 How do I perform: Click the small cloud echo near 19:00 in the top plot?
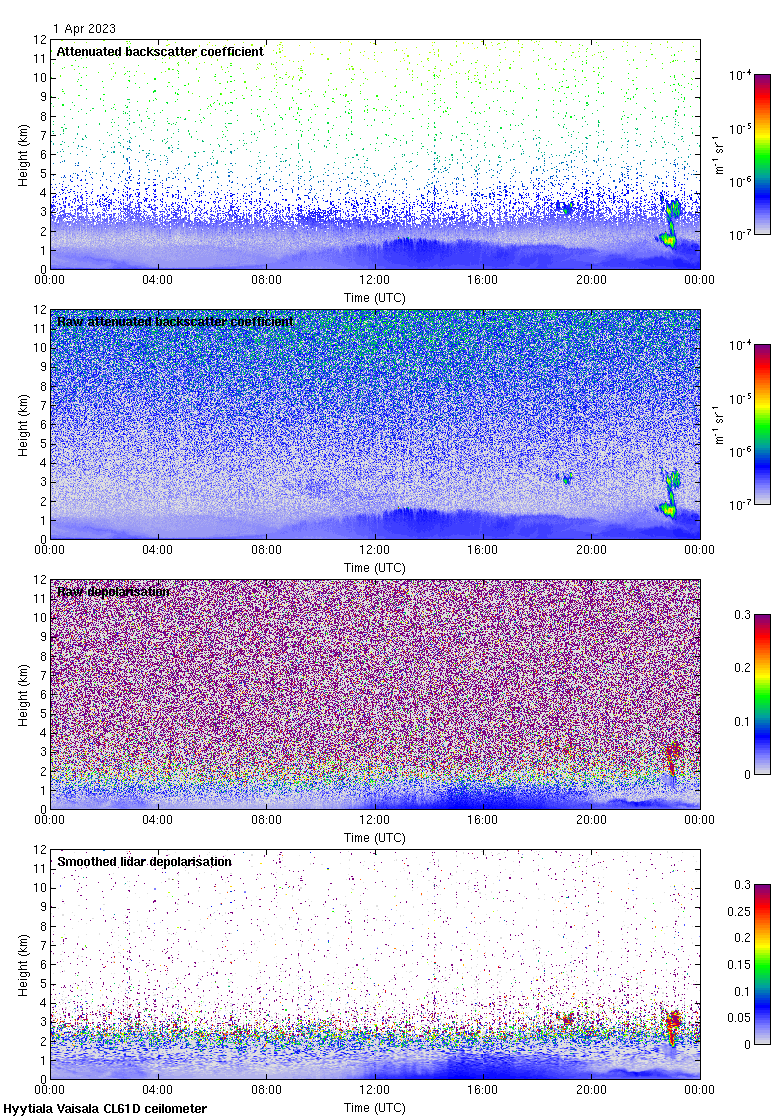tap(566, 209)
